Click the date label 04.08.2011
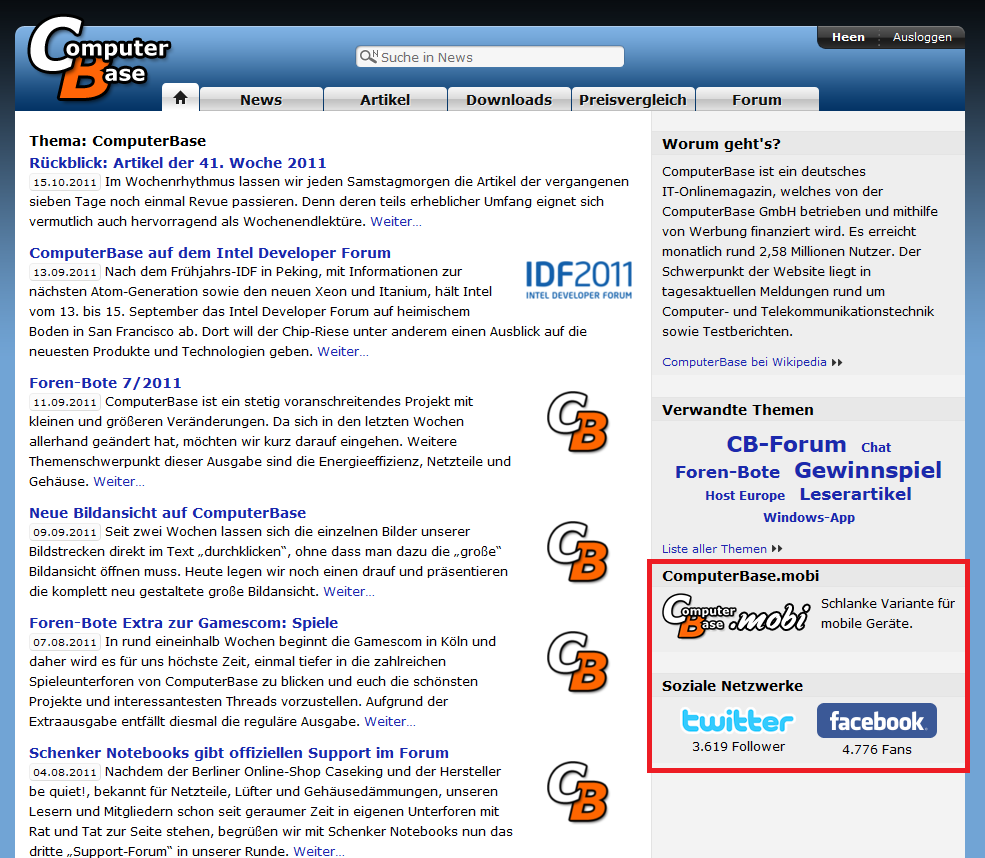 pos(65,773)
